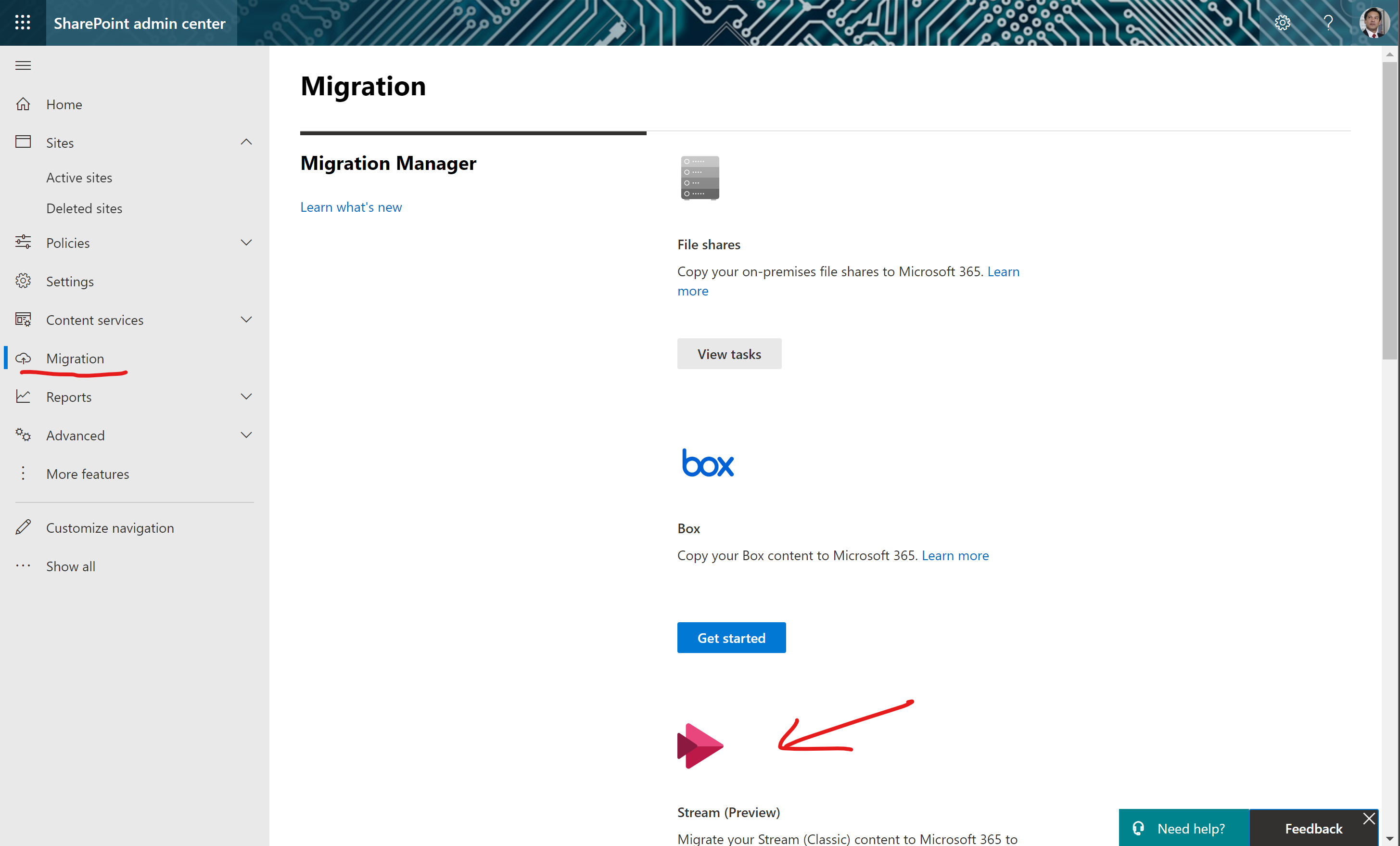Screen dimensions: 1400x846
Task: Click the View tasks button for File shares
Action: pyautogui.click(x=729, y=353)
